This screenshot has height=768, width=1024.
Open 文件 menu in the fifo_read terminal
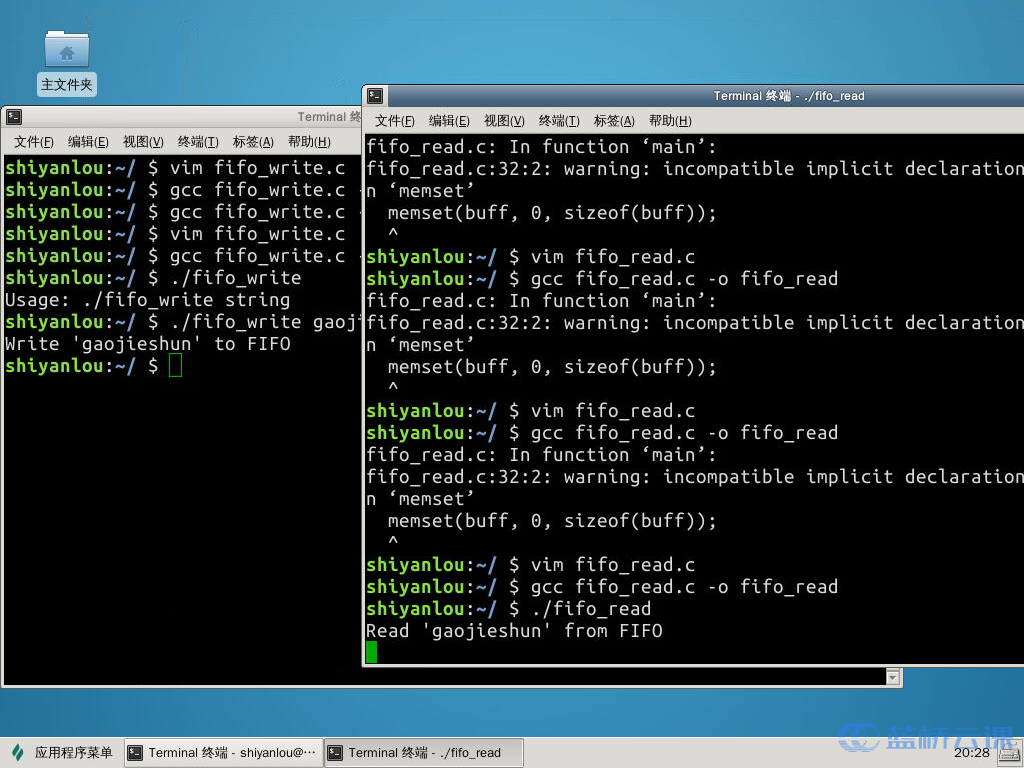point(394,121)
